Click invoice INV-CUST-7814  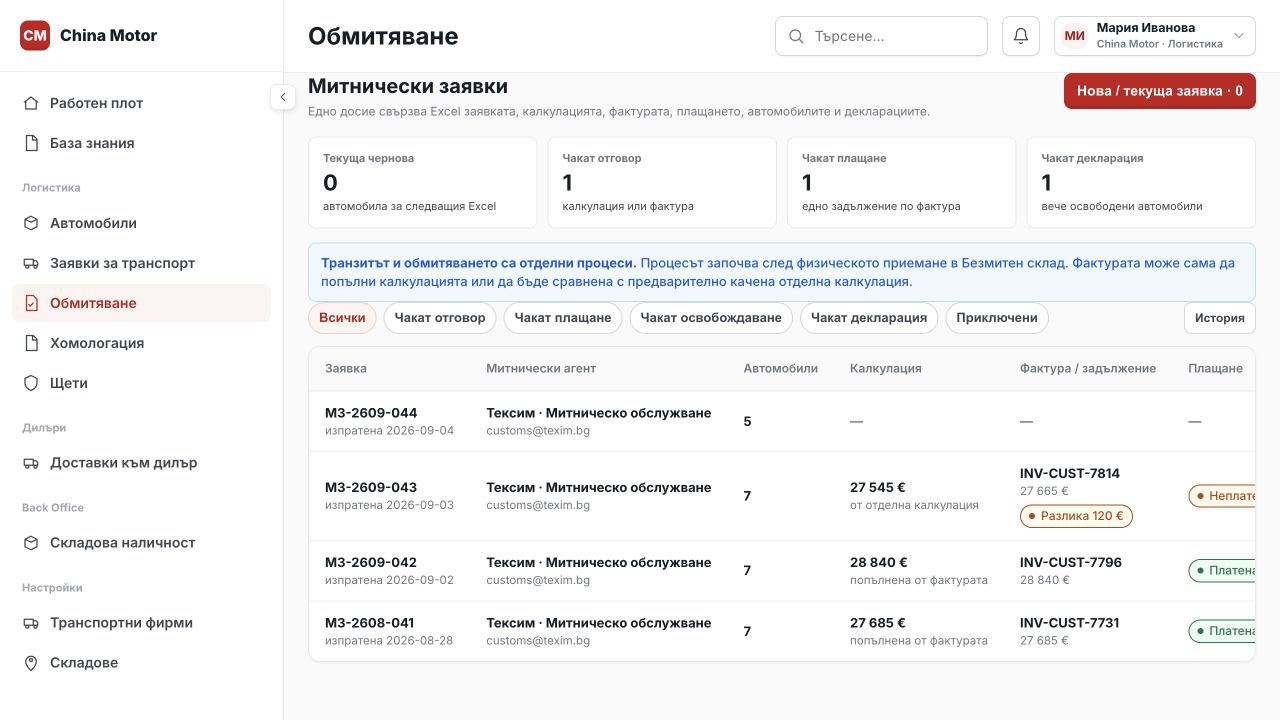(x=1070, y=474)
